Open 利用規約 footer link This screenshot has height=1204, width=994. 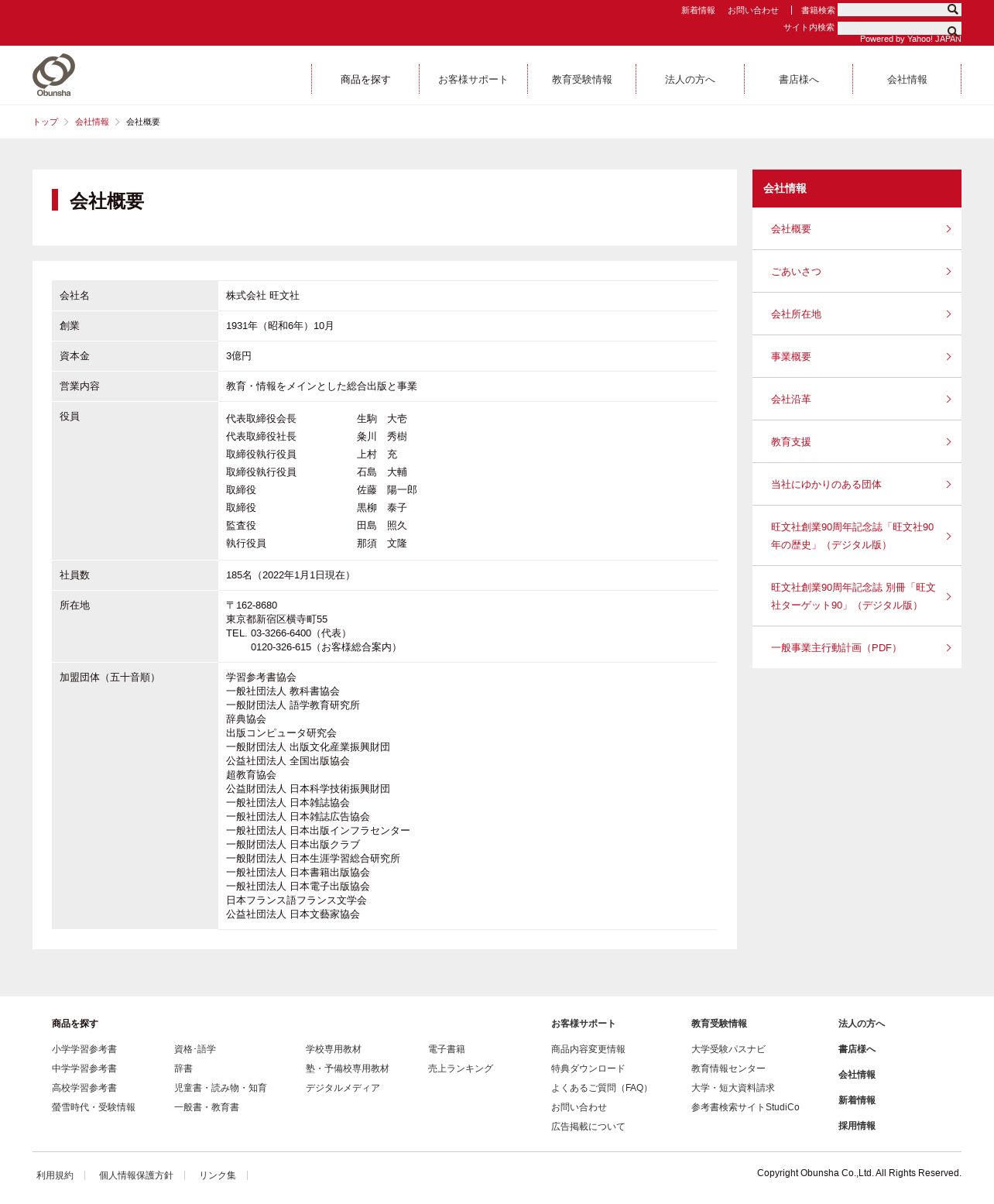(x=55, y=1175)
